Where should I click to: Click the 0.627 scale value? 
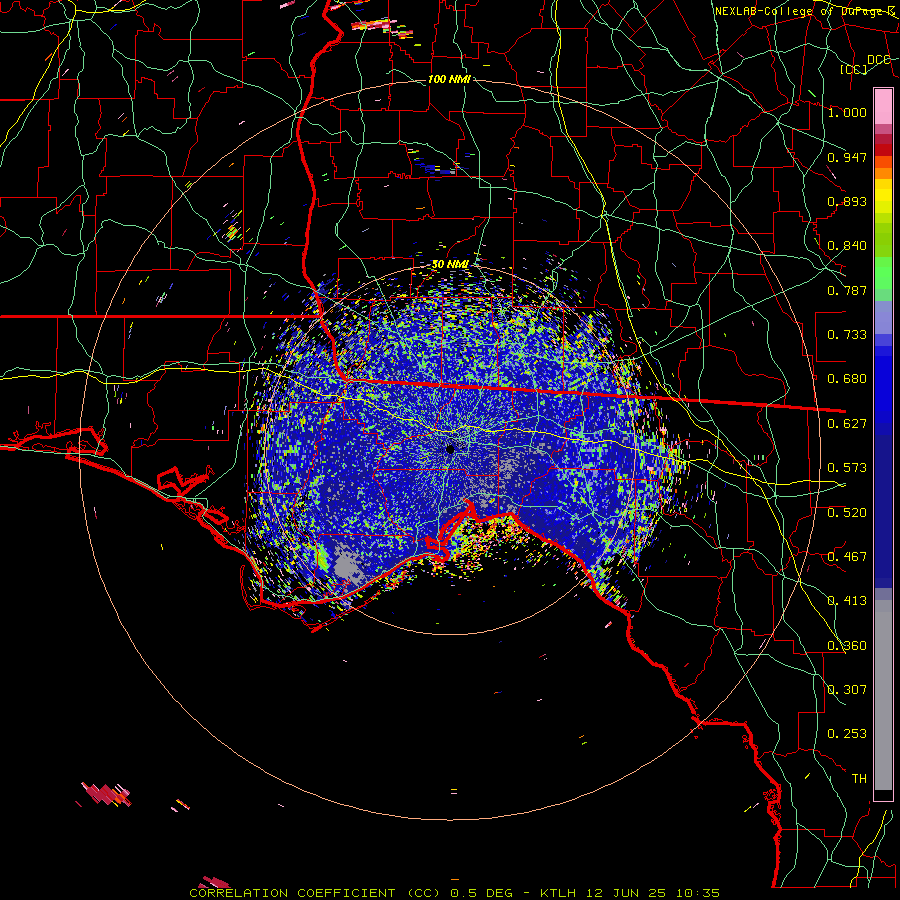tap(847, 424)
